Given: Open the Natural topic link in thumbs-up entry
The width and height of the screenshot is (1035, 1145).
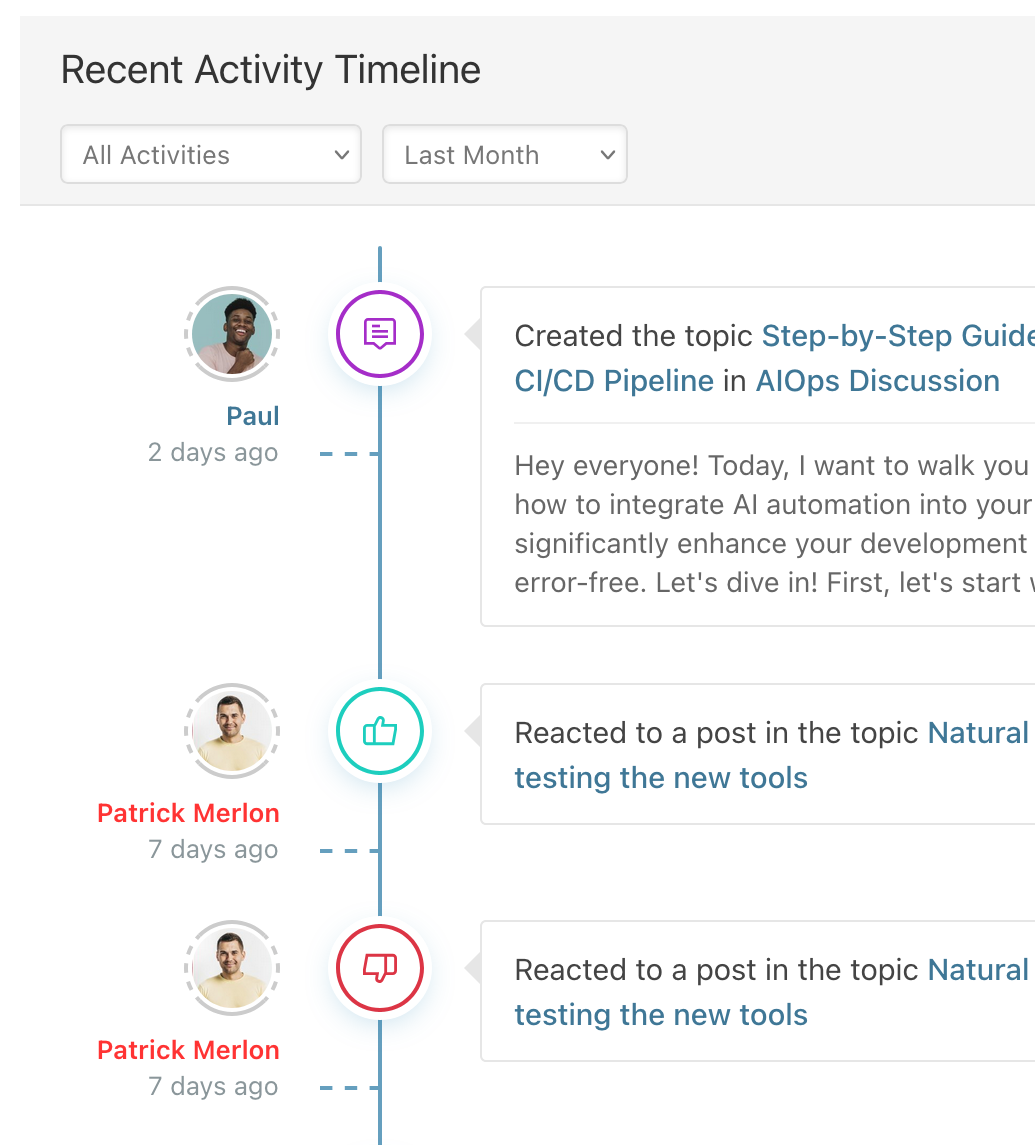Looking at the screenshot, I should click(978, 733).
